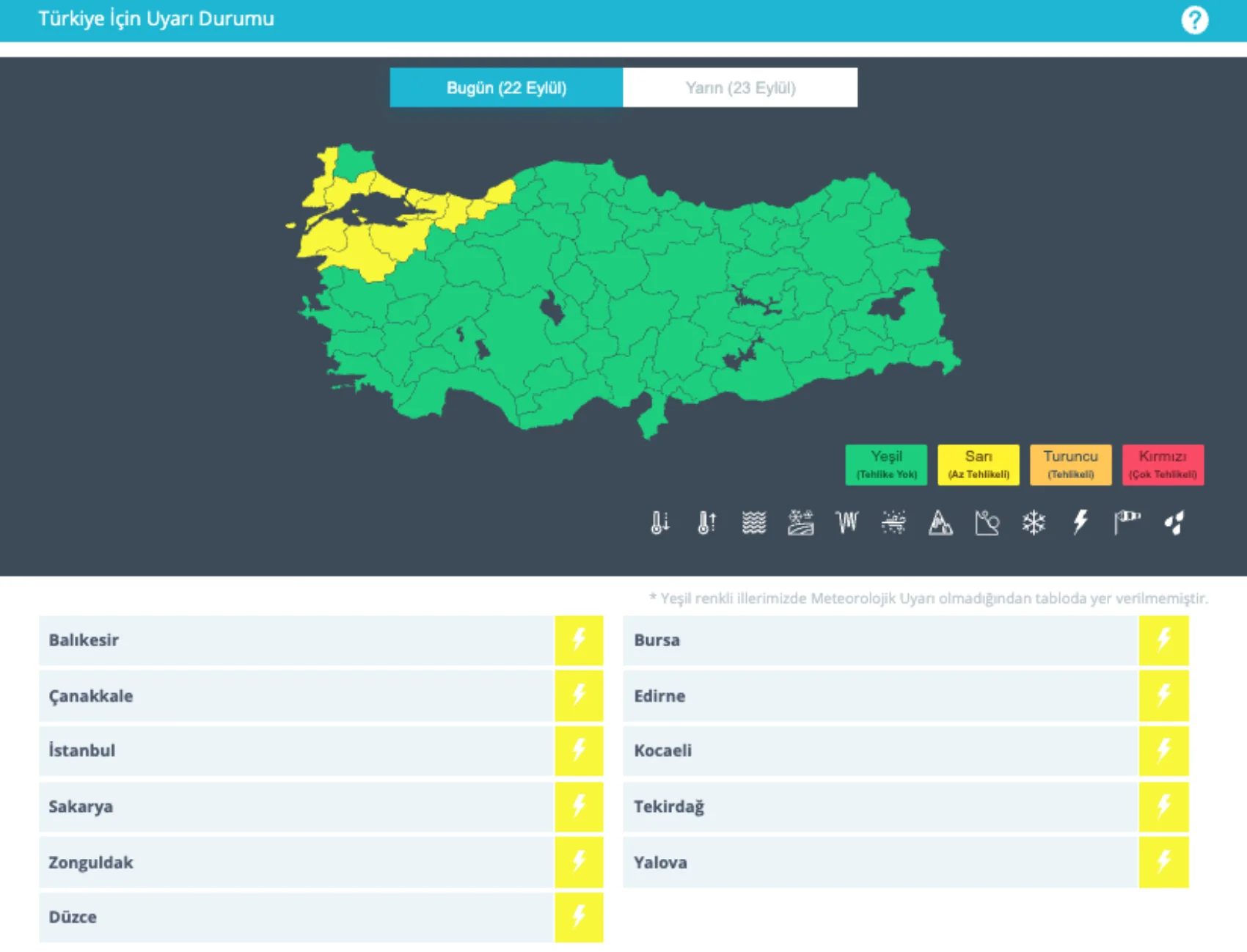Open the Tekirdağ warning row
1247x952 pixels.
click(905, 806)
